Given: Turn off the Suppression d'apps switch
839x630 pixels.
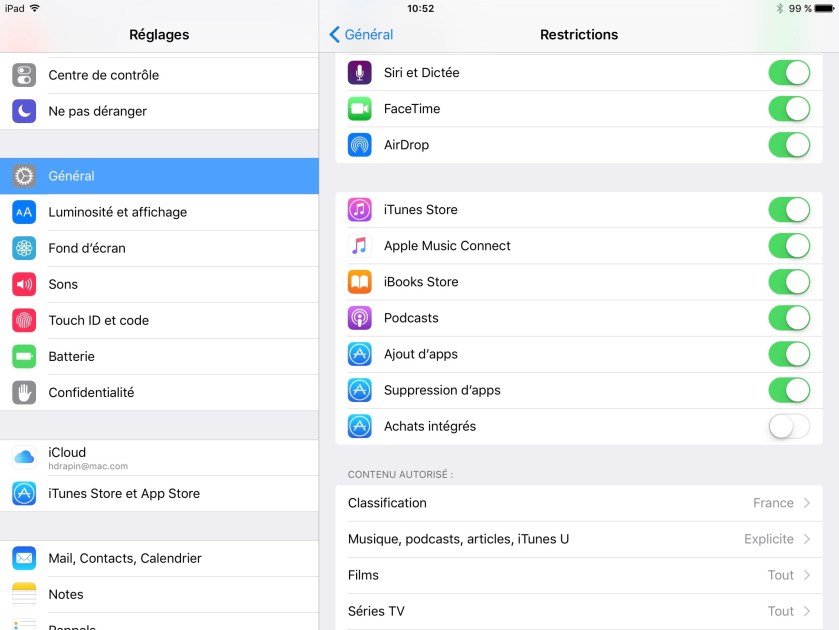Looking at the screenshot, I should (x=788, y=390).
